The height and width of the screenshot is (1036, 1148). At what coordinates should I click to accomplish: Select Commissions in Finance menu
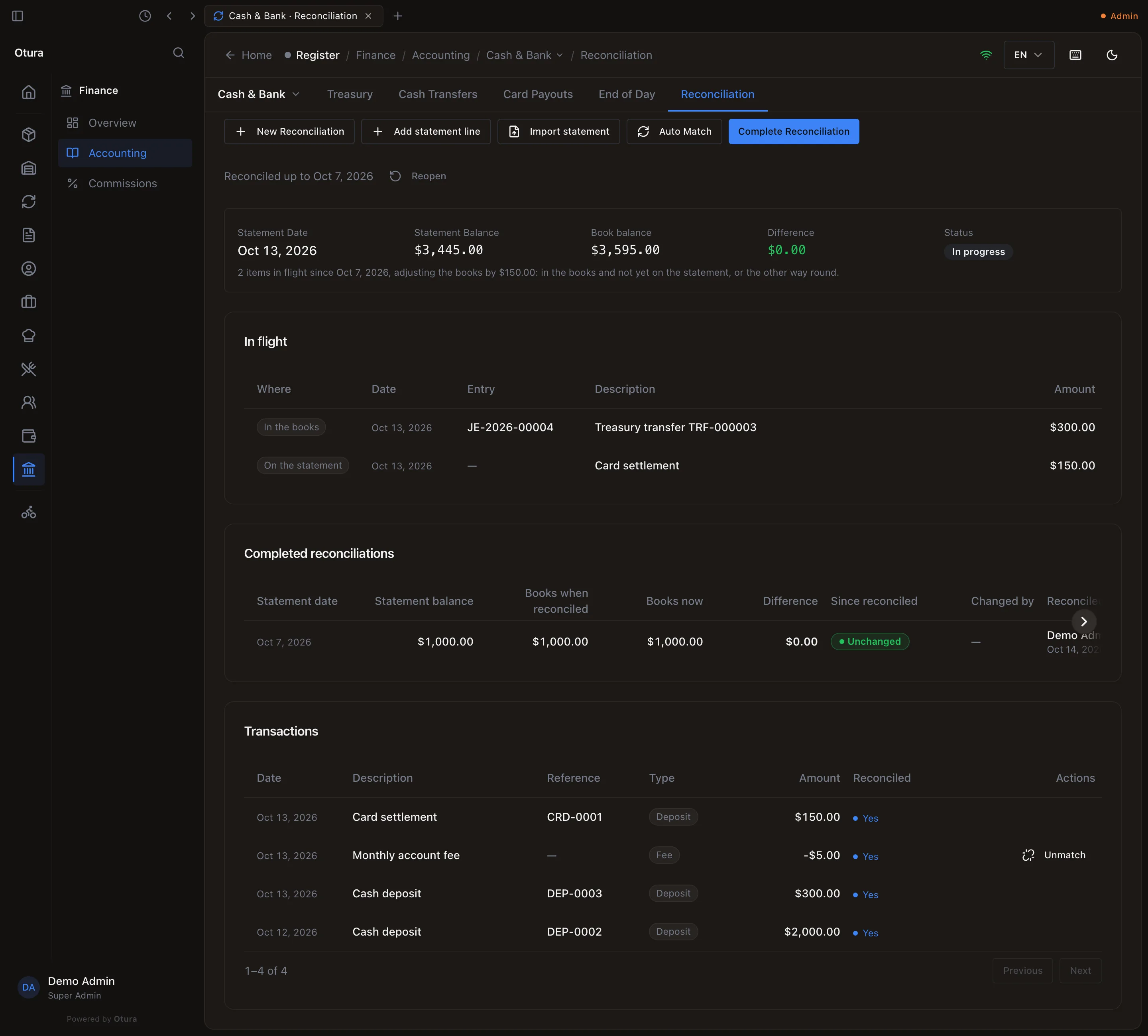pyautogui.click(x=125, y=183)
